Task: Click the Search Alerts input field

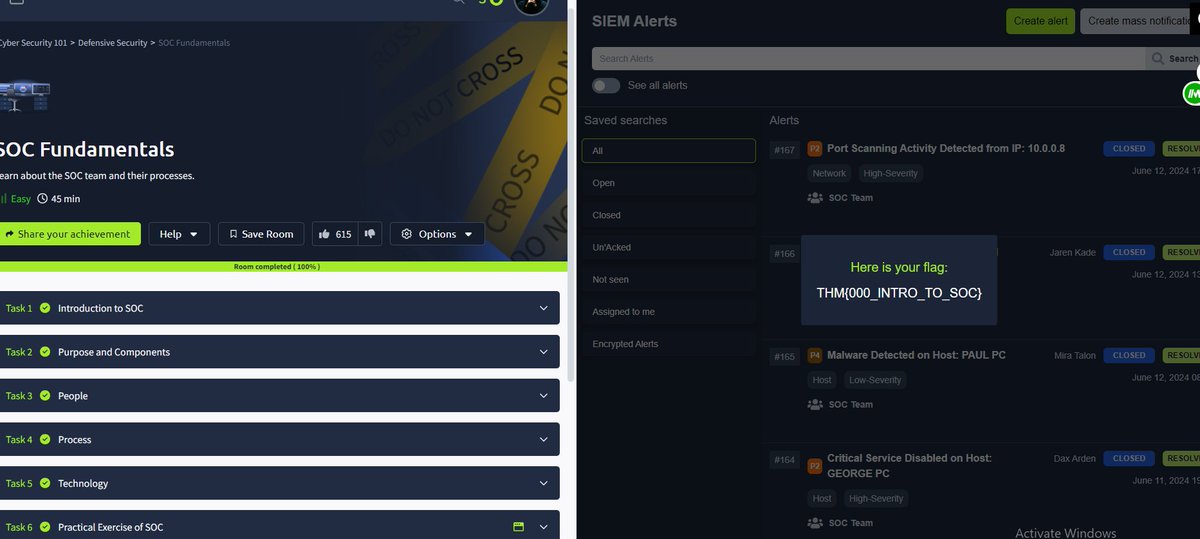Action: coord(868,59)
